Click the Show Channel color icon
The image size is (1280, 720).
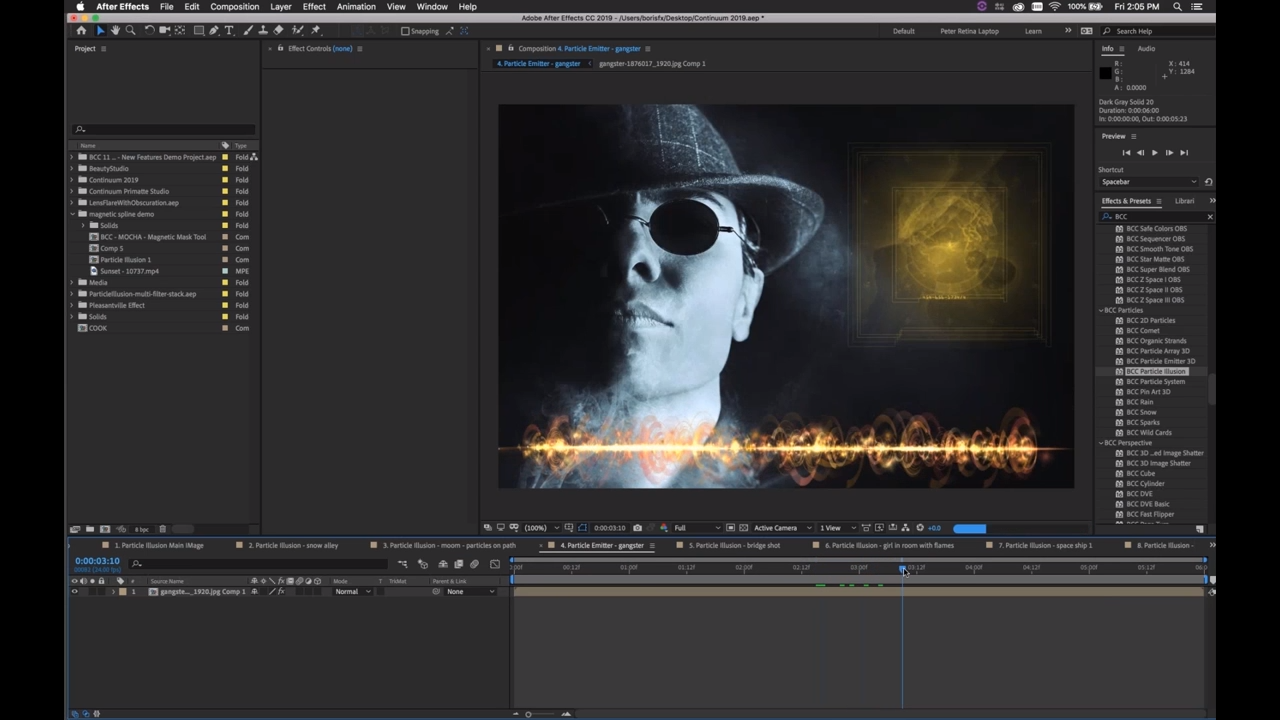coord(664,527)
